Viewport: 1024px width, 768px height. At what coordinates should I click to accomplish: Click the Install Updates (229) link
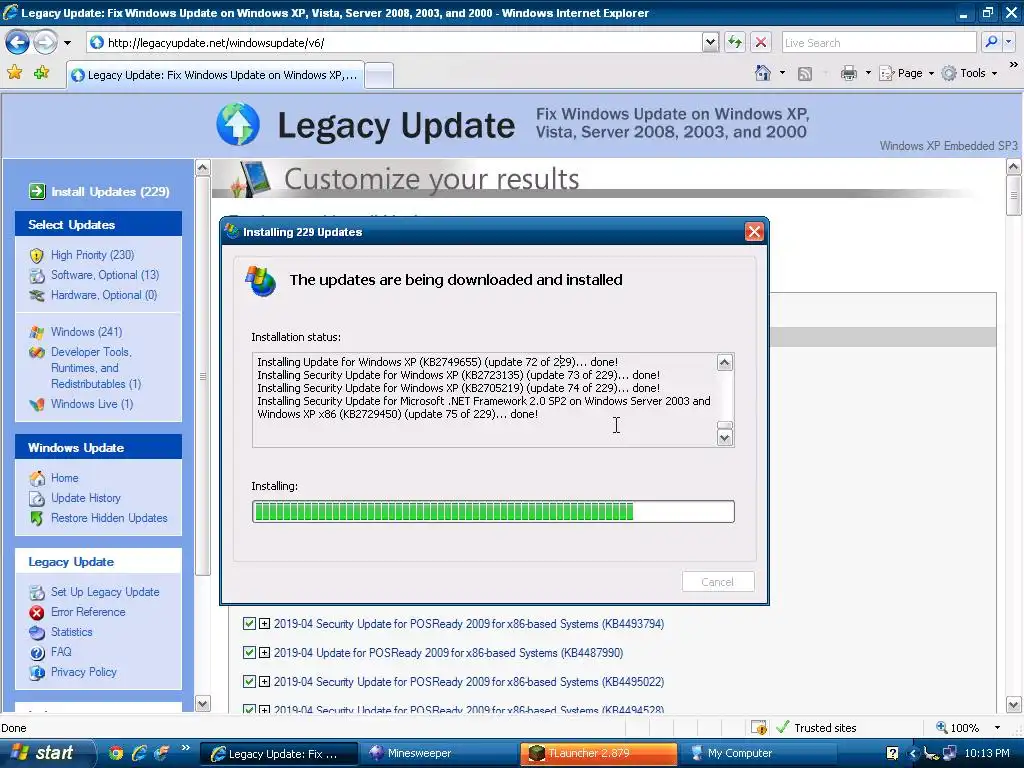coord(110,191)
